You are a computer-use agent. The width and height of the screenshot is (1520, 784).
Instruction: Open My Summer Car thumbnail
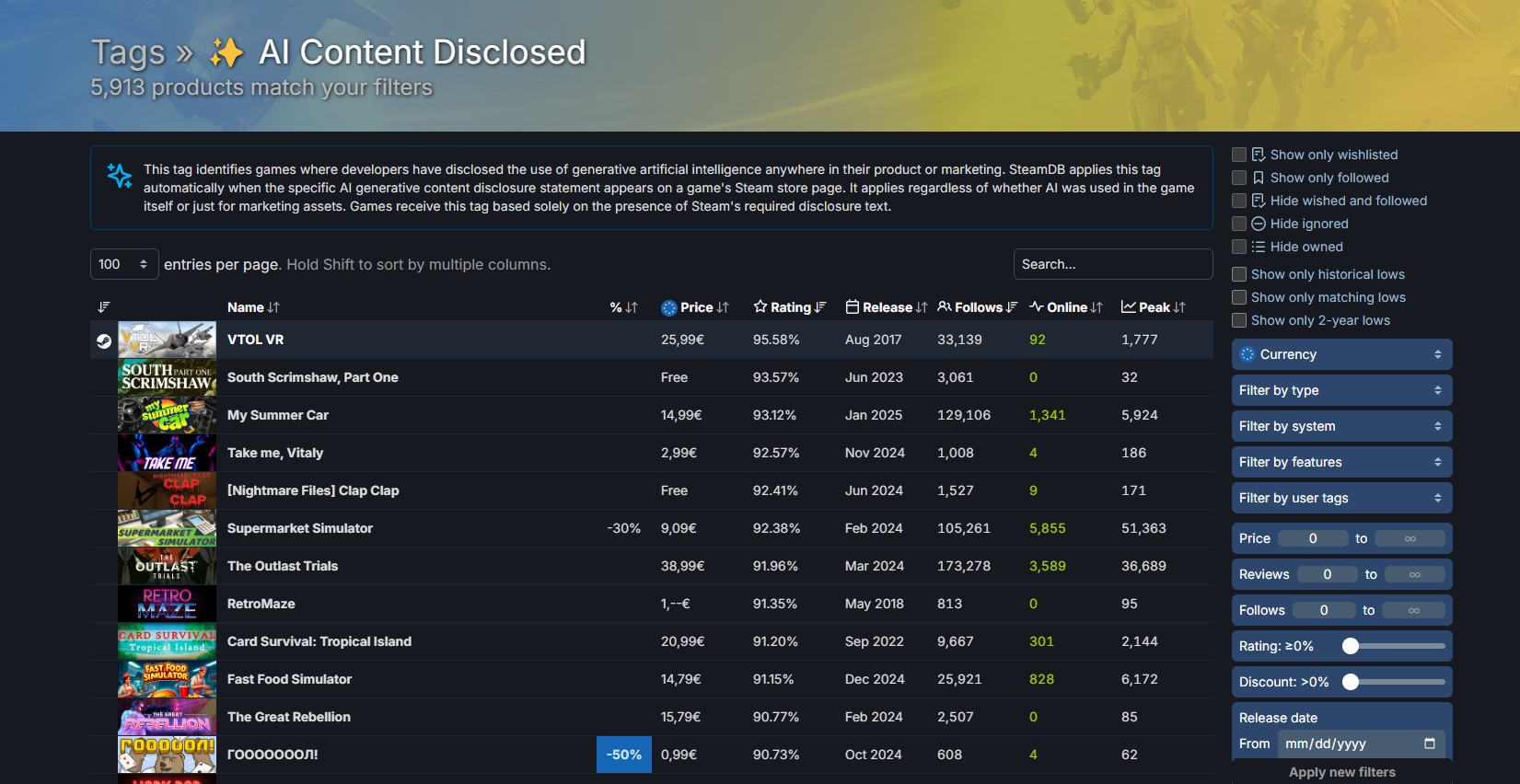tap(167, 415)
